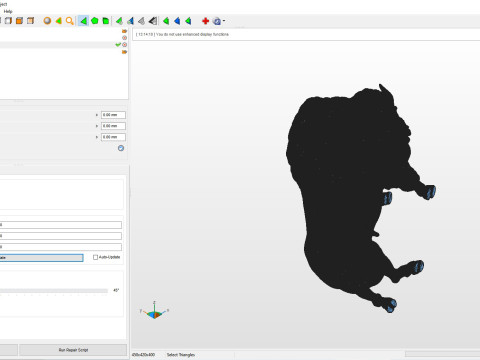Enable the Auto-Update checkbox
The width and height of the screenshot is (480, 360).
95,257
